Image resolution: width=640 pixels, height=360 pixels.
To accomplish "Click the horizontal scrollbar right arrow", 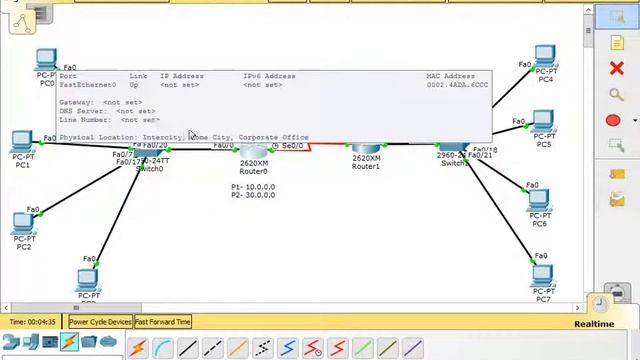I will click(x=578, y=308).
